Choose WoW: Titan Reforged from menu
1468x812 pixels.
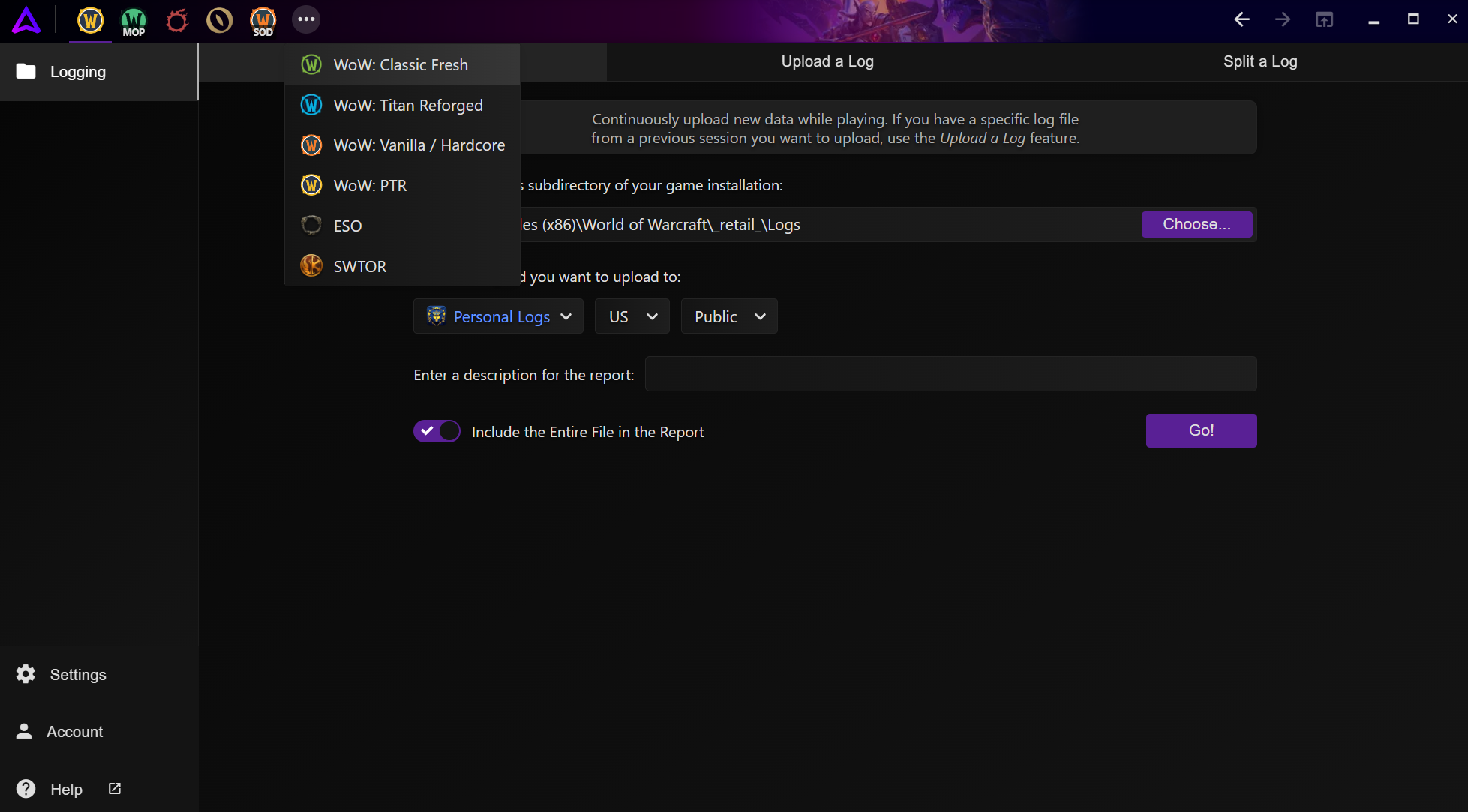(402, 105)
